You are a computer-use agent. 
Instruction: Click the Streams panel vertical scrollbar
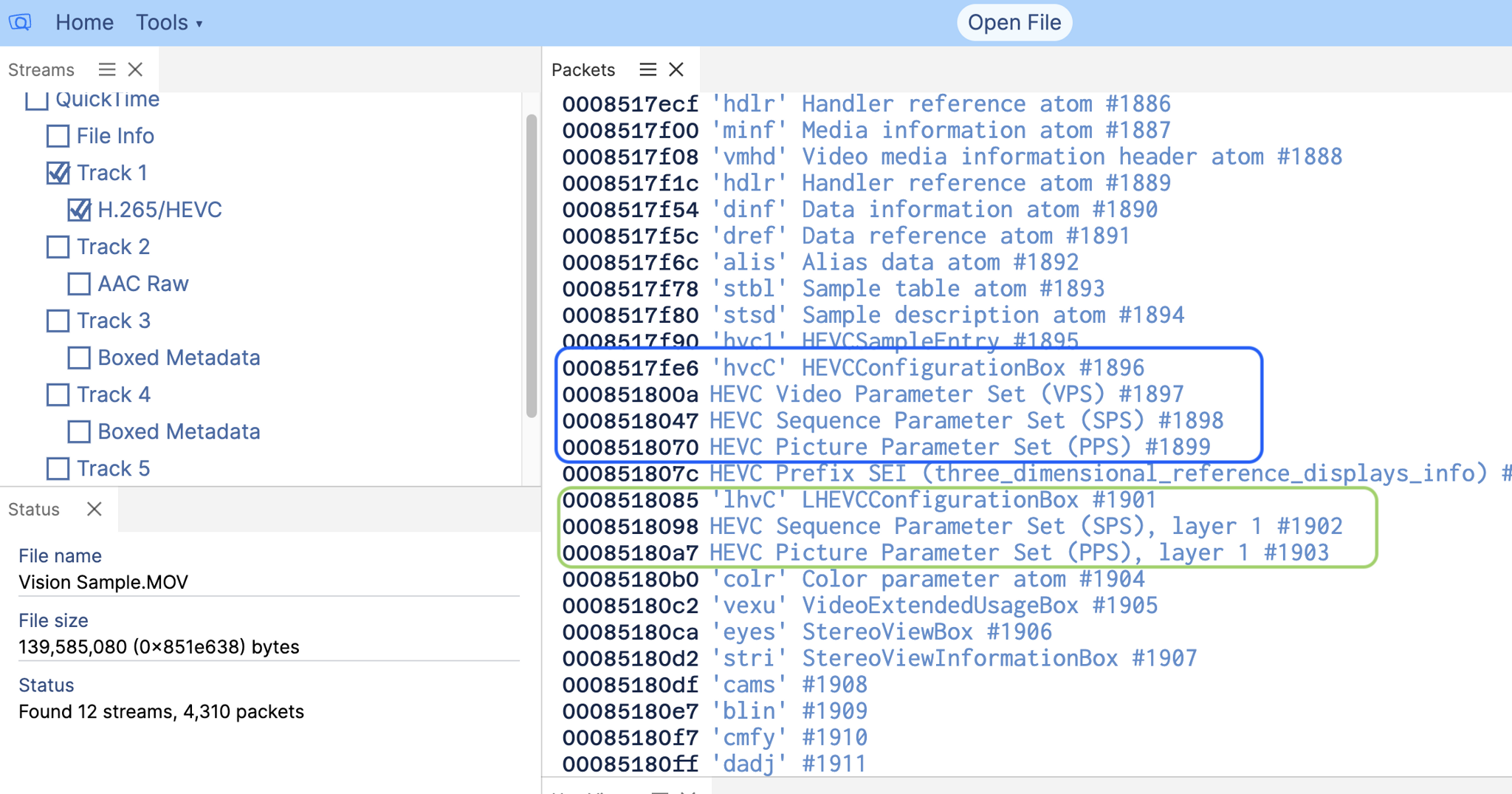pos(531,266)
